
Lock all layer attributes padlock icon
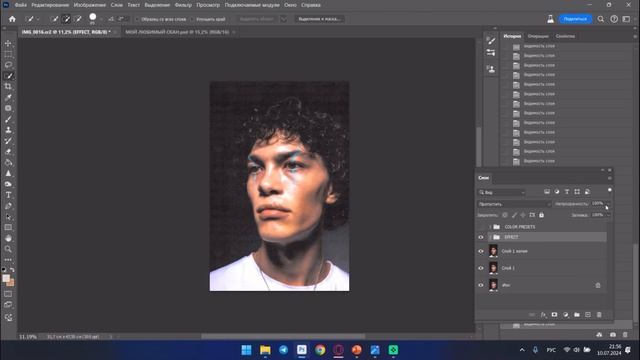[x=541, y=215]
